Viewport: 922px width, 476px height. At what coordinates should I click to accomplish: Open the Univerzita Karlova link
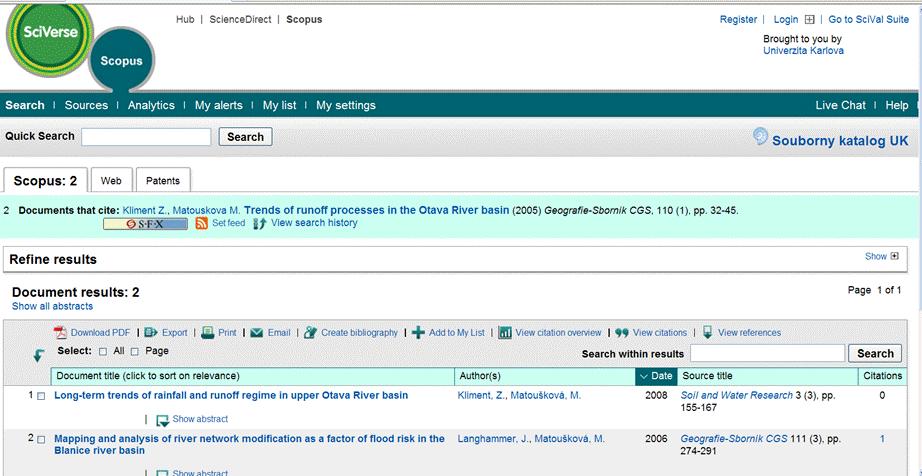pyautogui.click(x=803, y=51)
